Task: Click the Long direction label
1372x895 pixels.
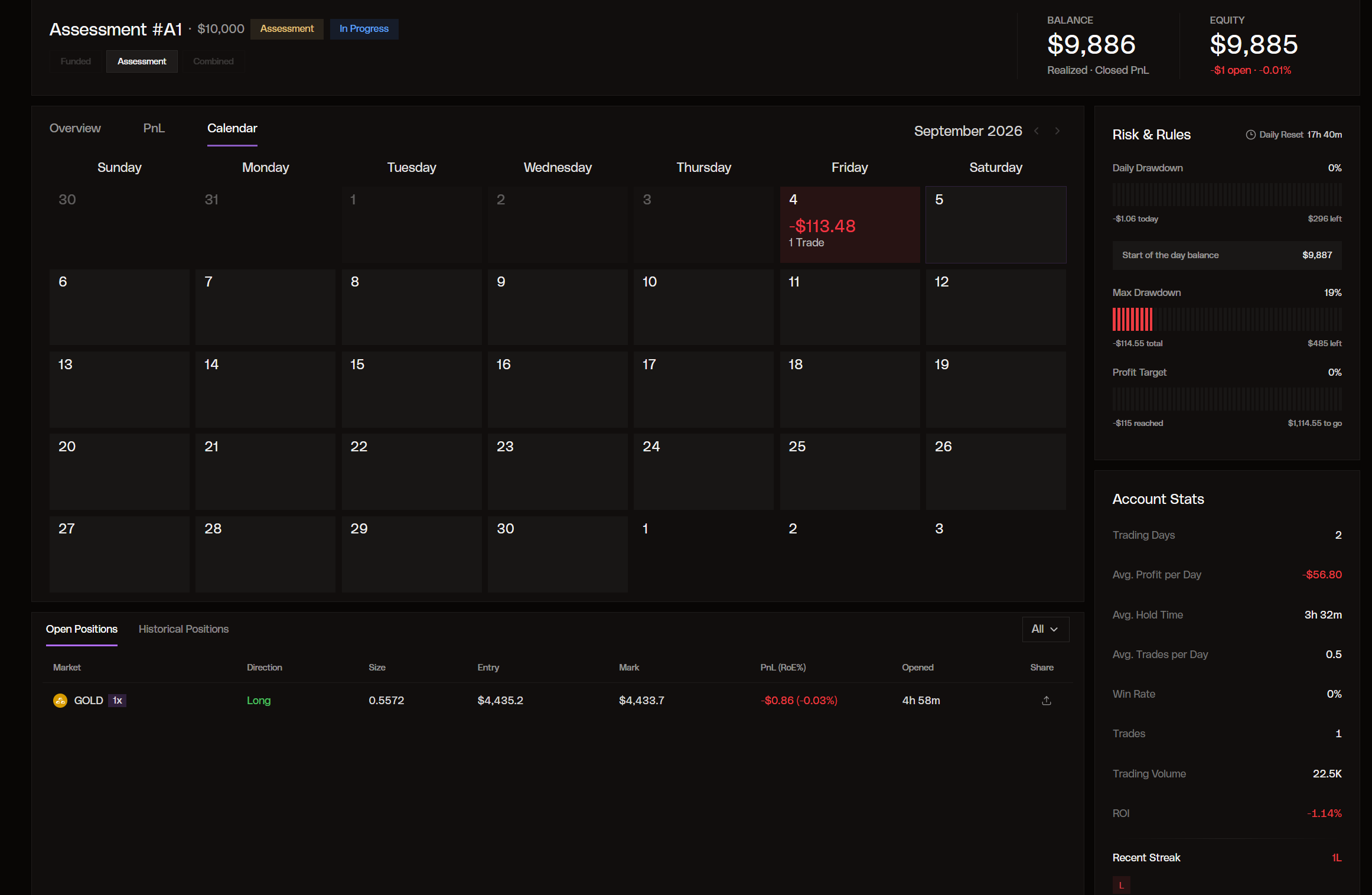Action: coord(259,701)
